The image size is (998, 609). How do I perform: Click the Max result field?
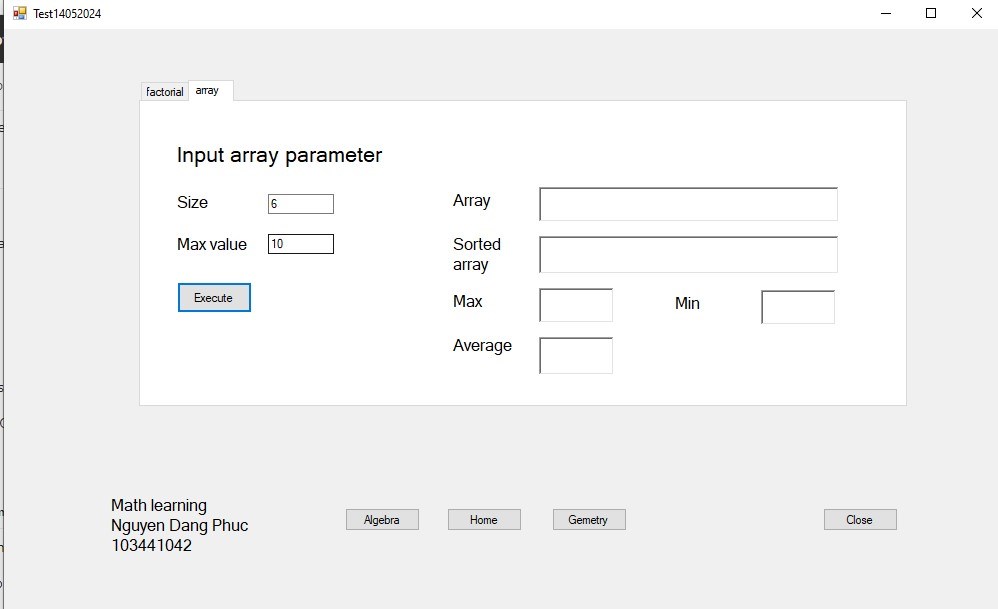coord(576,306)
